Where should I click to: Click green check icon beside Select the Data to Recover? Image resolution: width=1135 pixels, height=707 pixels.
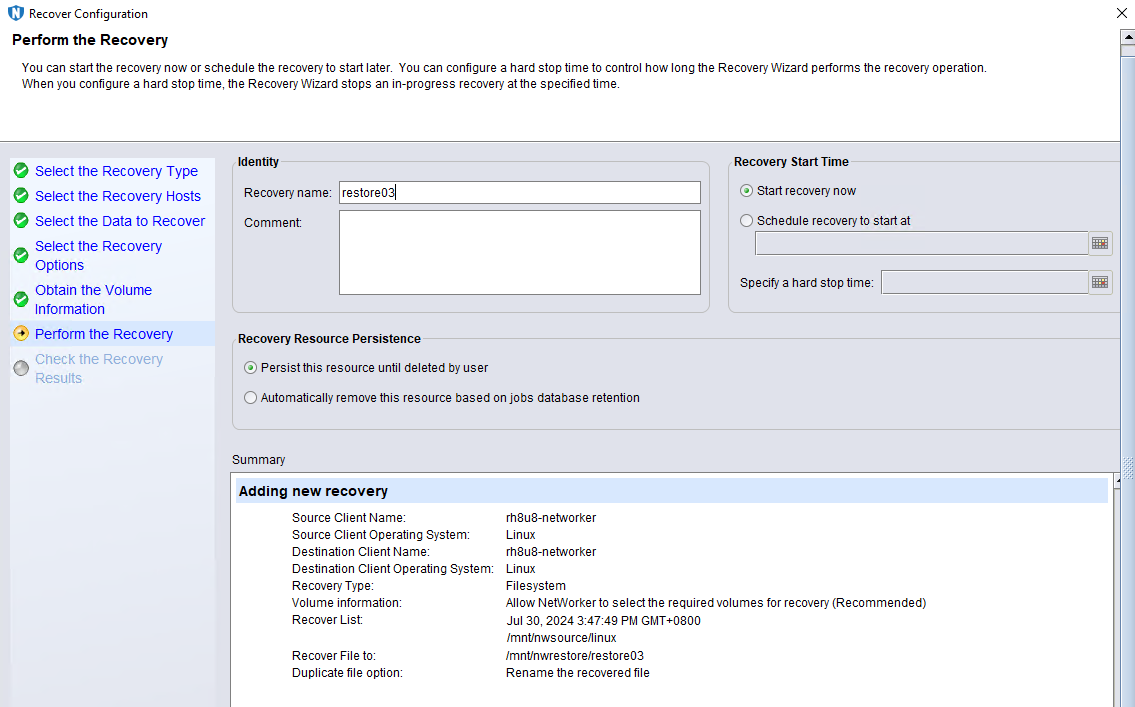point(21,221)
